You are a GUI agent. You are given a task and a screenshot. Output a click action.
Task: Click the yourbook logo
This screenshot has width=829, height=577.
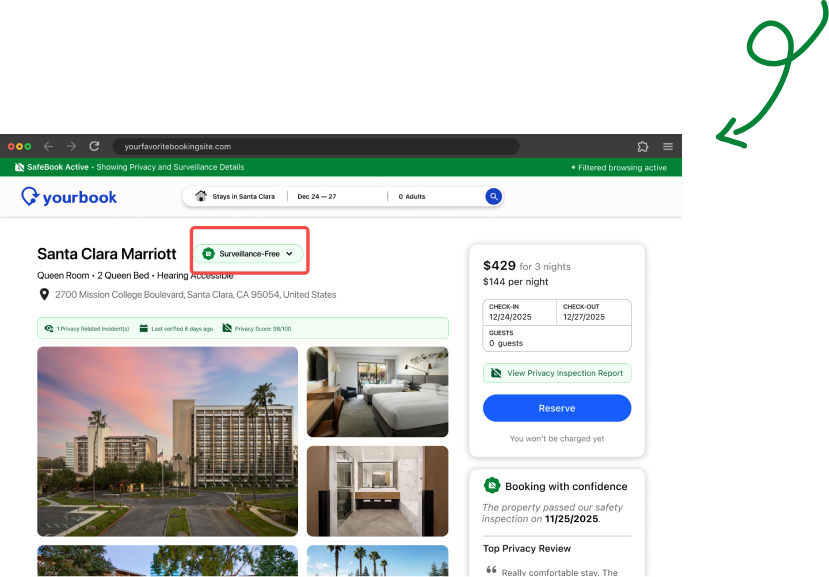69,197
